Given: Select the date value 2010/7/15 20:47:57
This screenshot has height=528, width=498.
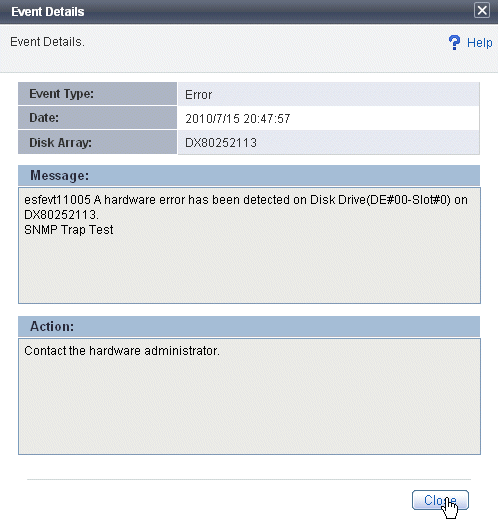Looking at the screenshot, I should pyautogui.click(x=238, y=119).
